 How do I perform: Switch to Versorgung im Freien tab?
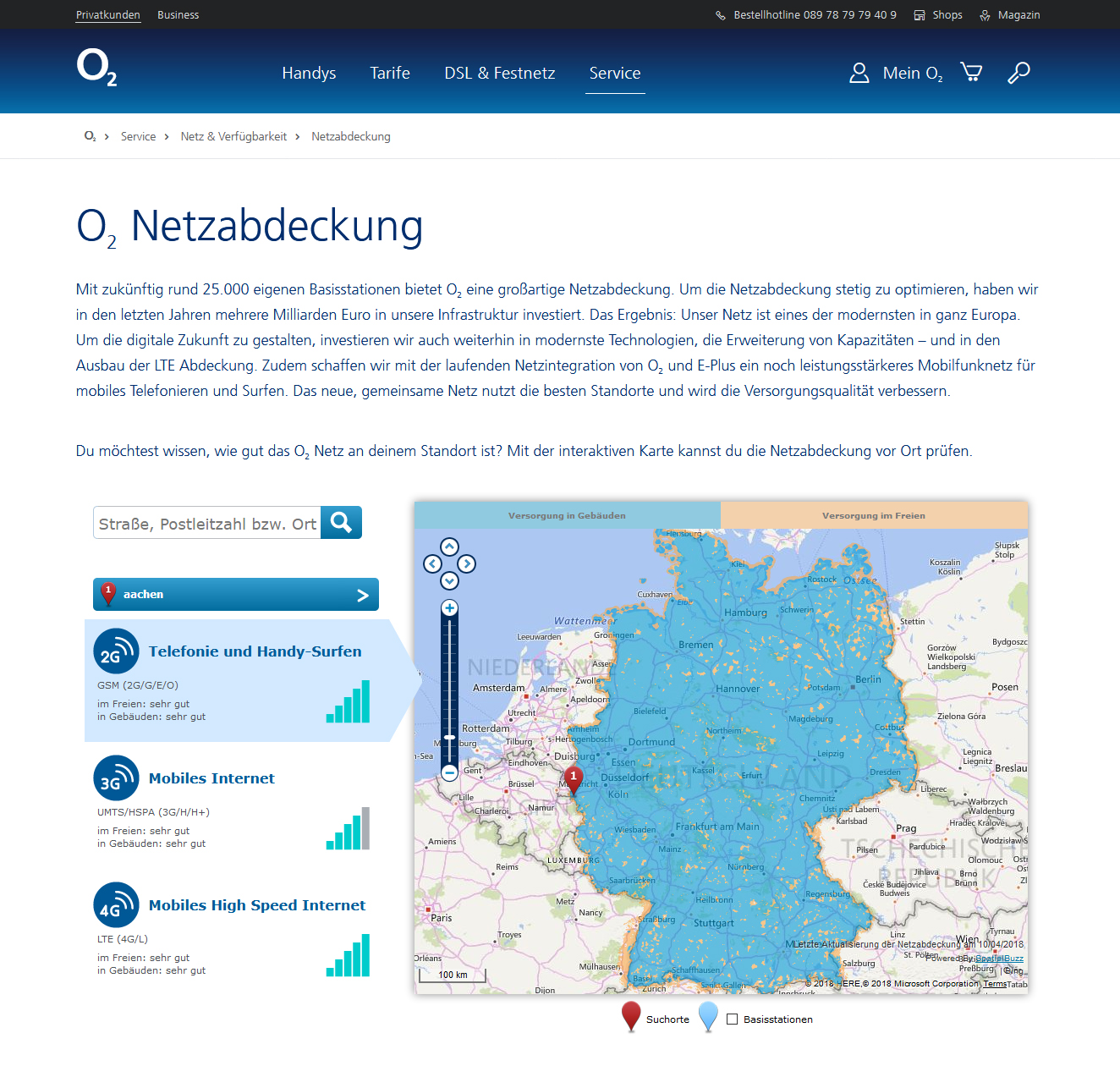(874, 515)
